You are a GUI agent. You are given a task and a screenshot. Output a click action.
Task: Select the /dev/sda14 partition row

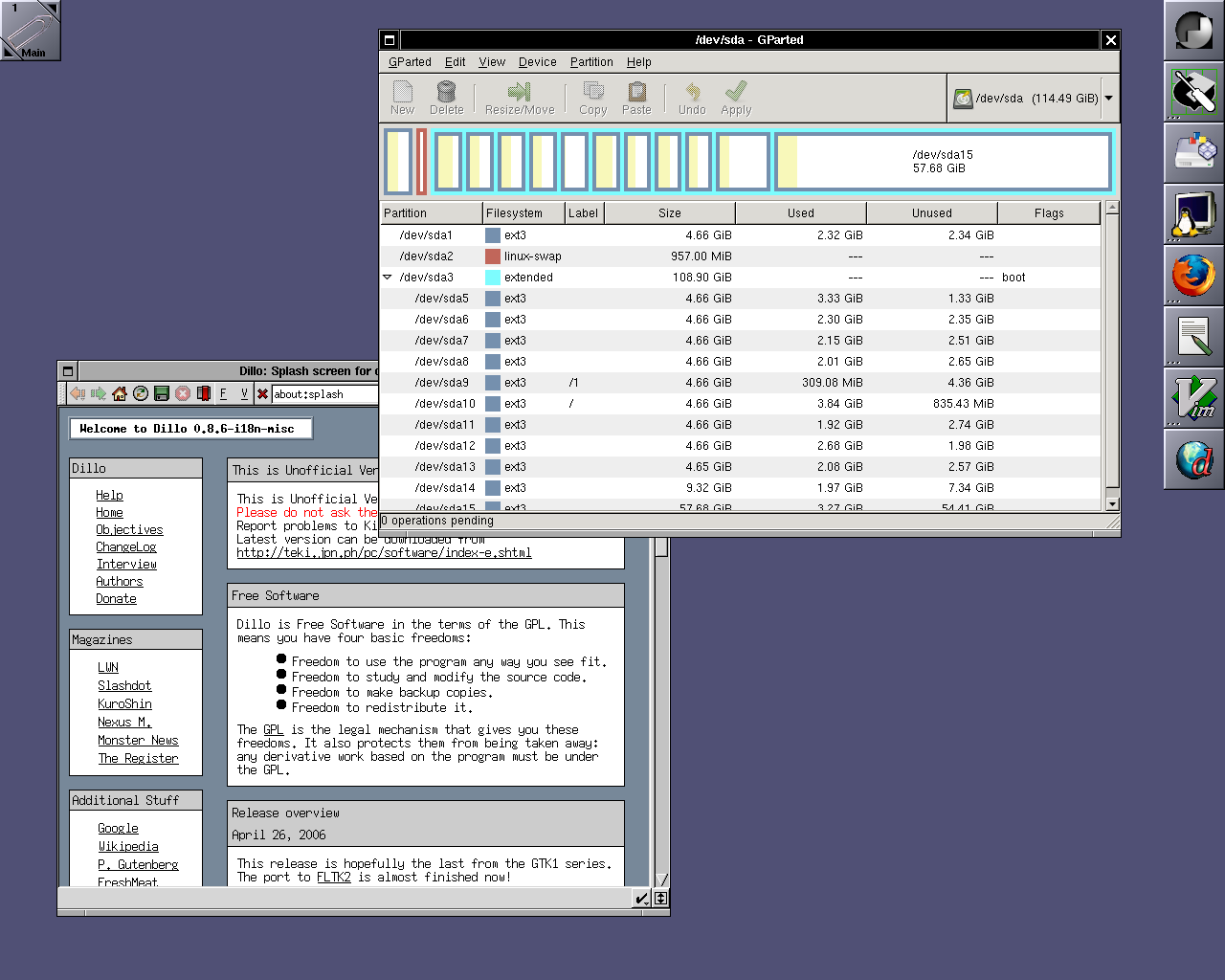740,488
